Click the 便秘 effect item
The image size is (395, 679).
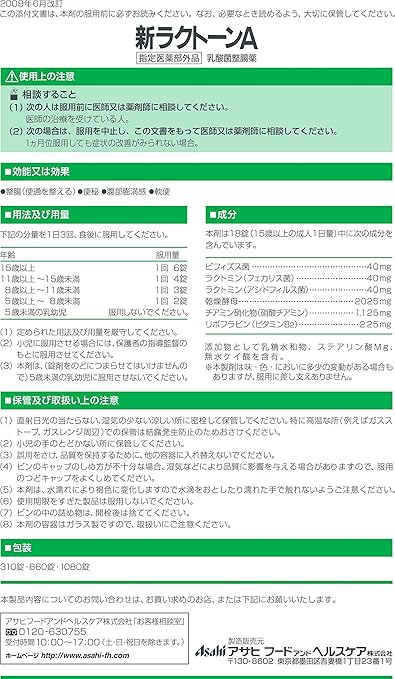[89, 191]
